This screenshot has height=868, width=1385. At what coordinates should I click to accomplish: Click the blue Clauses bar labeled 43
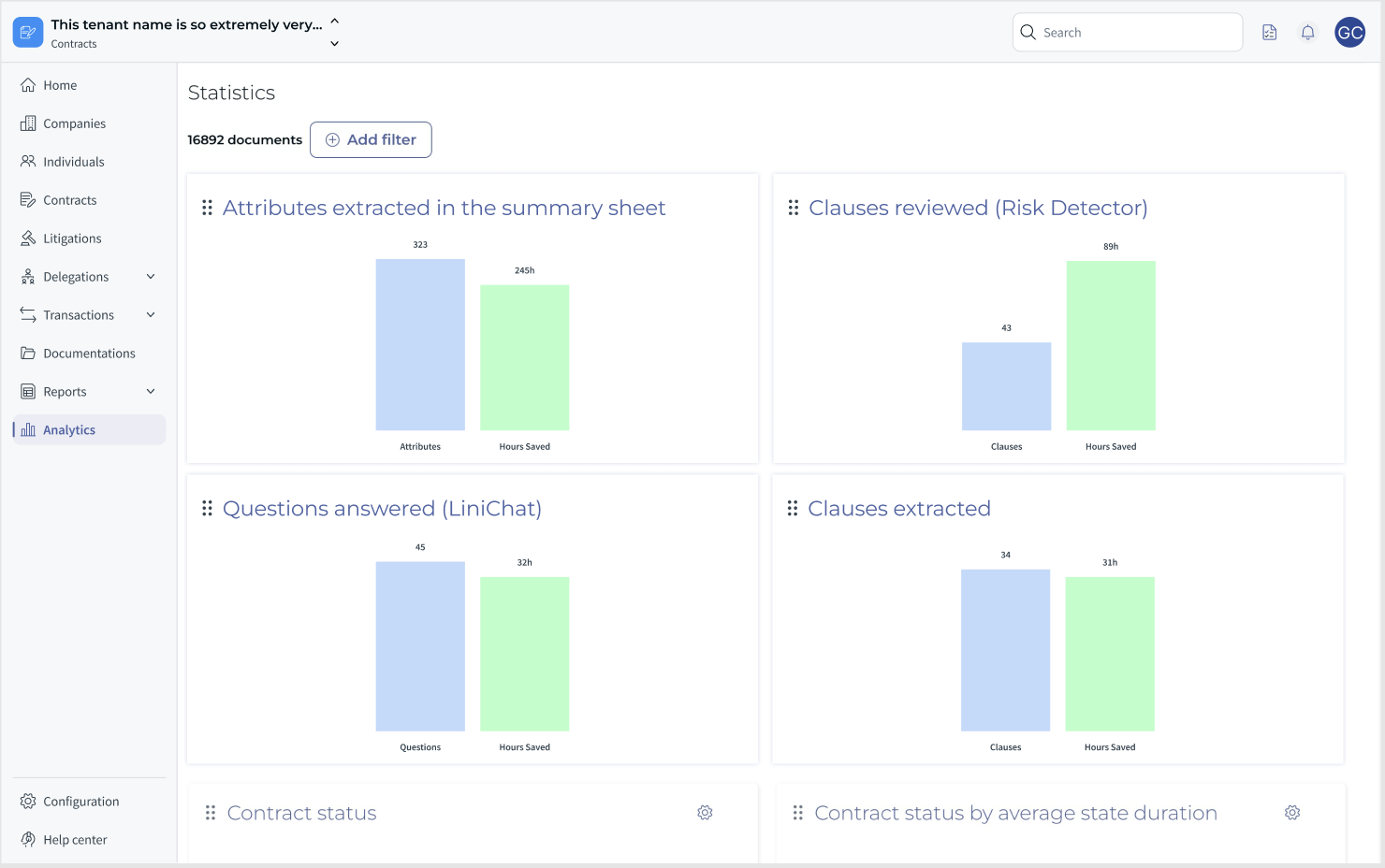click(x=1006, y=386)
